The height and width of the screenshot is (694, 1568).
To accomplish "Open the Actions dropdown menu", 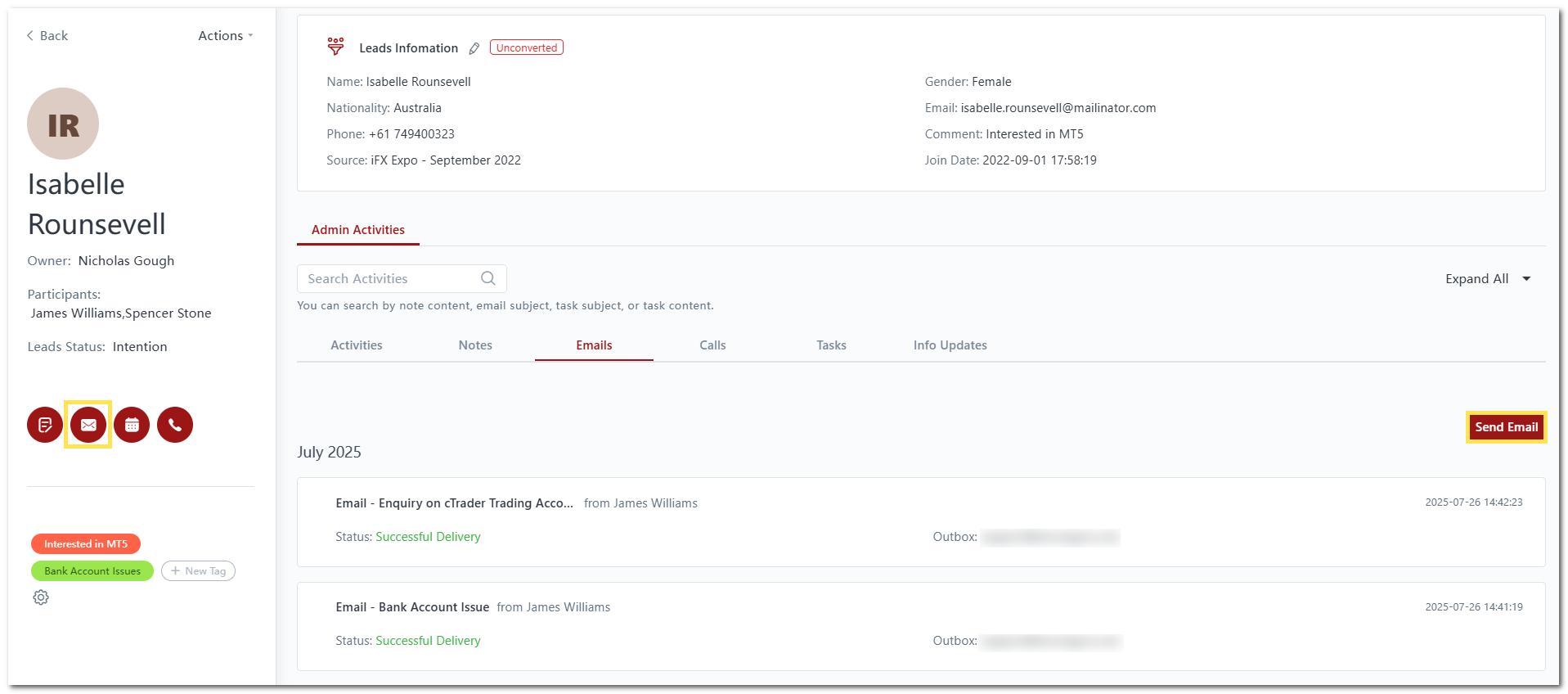I will point(225,36).
